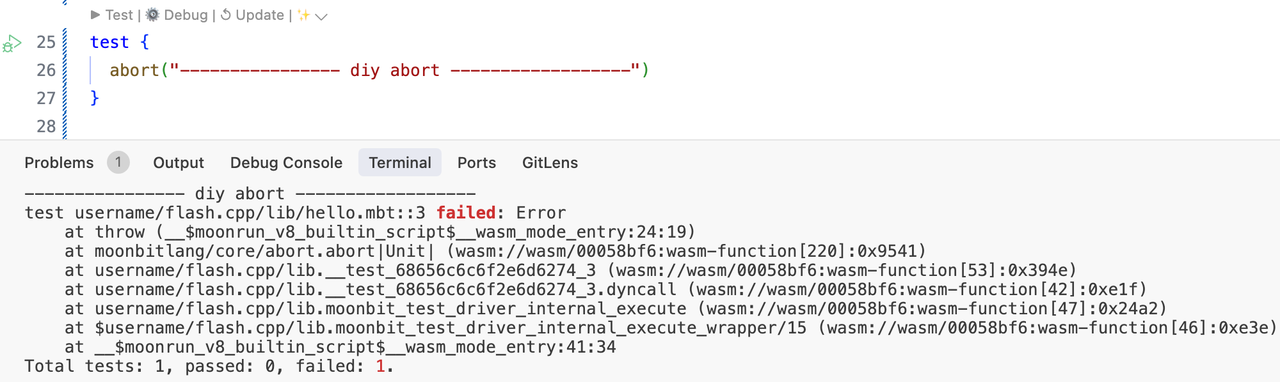Click the test keyword on line 25
This screenshot has width=1280, height=382.
tap(109, 42)
